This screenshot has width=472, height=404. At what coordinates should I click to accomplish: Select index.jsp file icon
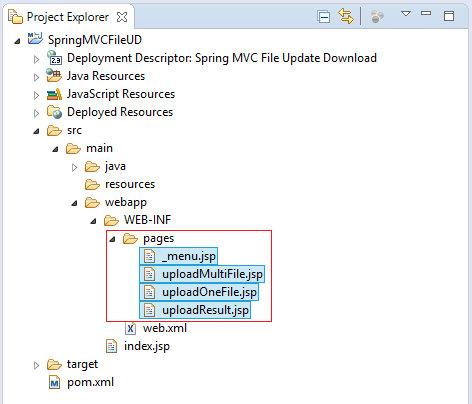[x=111, y=346]
